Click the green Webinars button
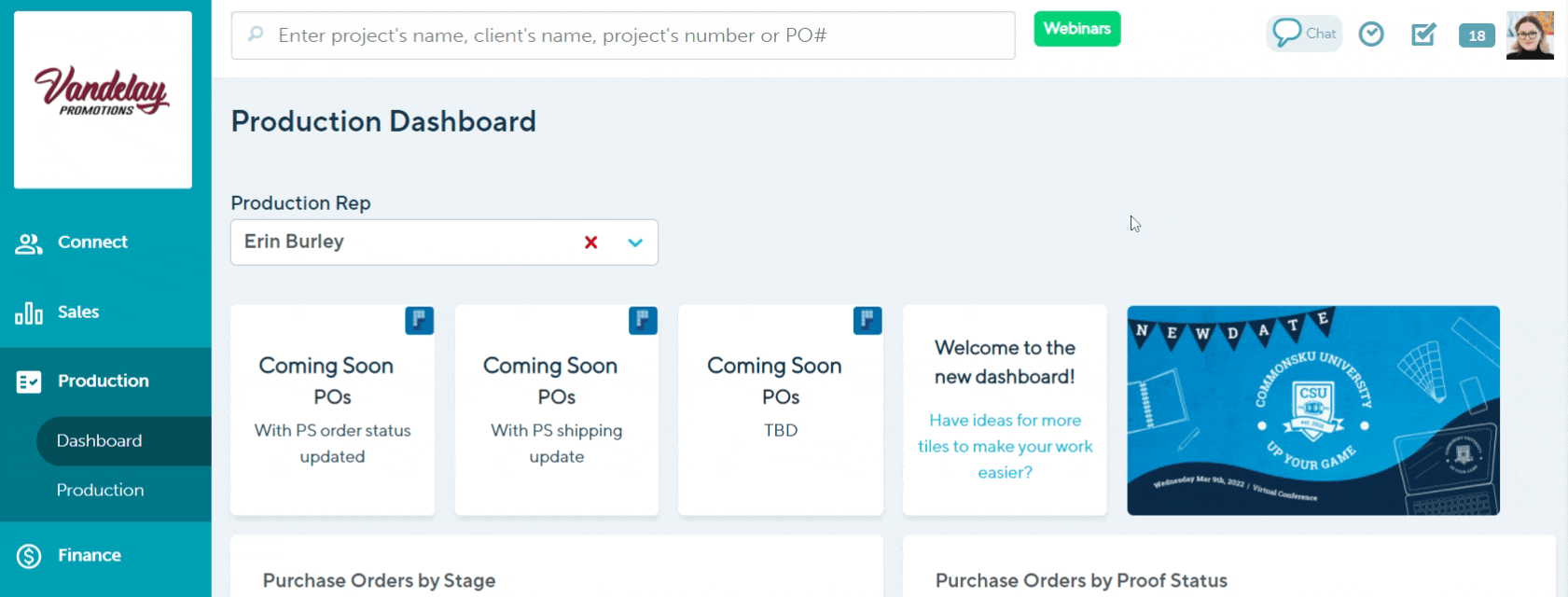Viewport: 1568px width, 597px height. pyautogui.click(x=1076, y=29)
